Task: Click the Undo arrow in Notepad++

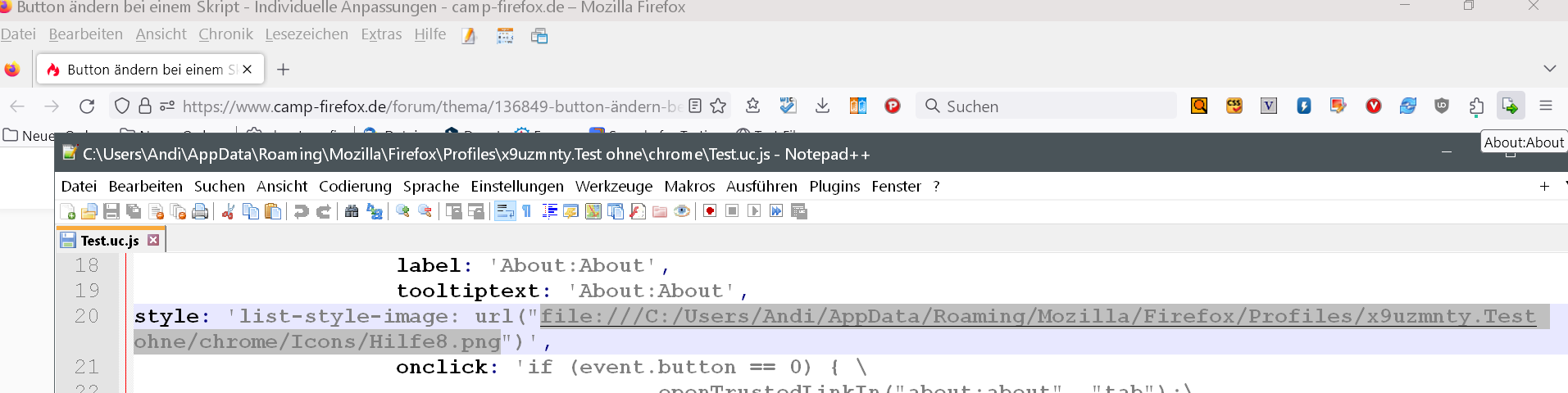Action: click(x=302, y=212)
